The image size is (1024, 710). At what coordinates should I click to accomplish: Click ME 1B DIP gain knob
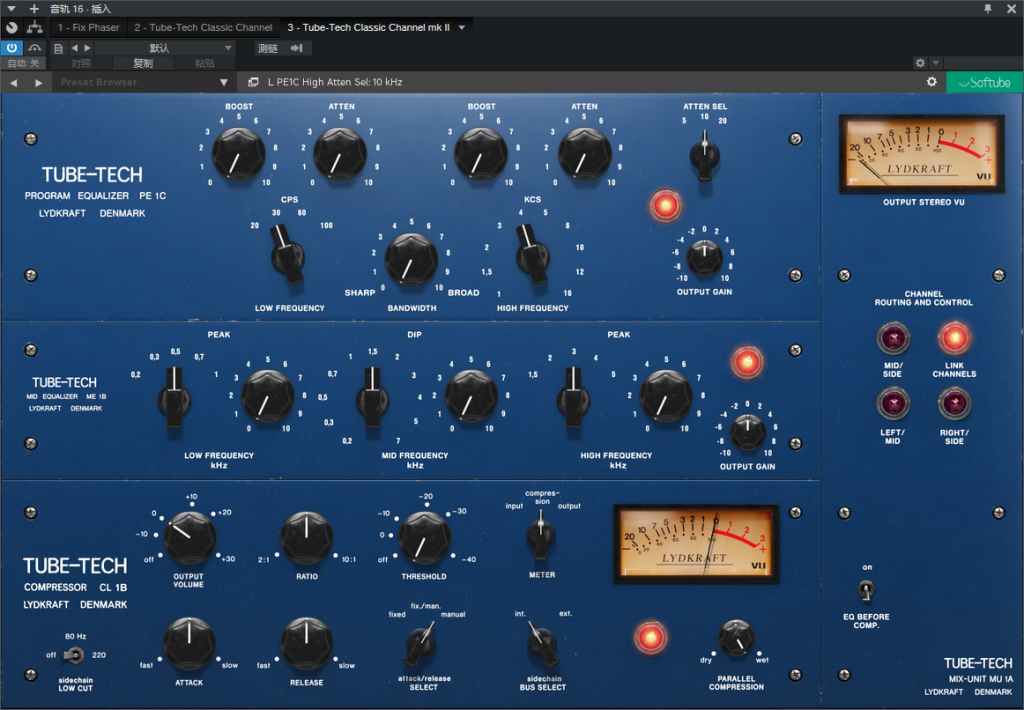pos(471,396)
